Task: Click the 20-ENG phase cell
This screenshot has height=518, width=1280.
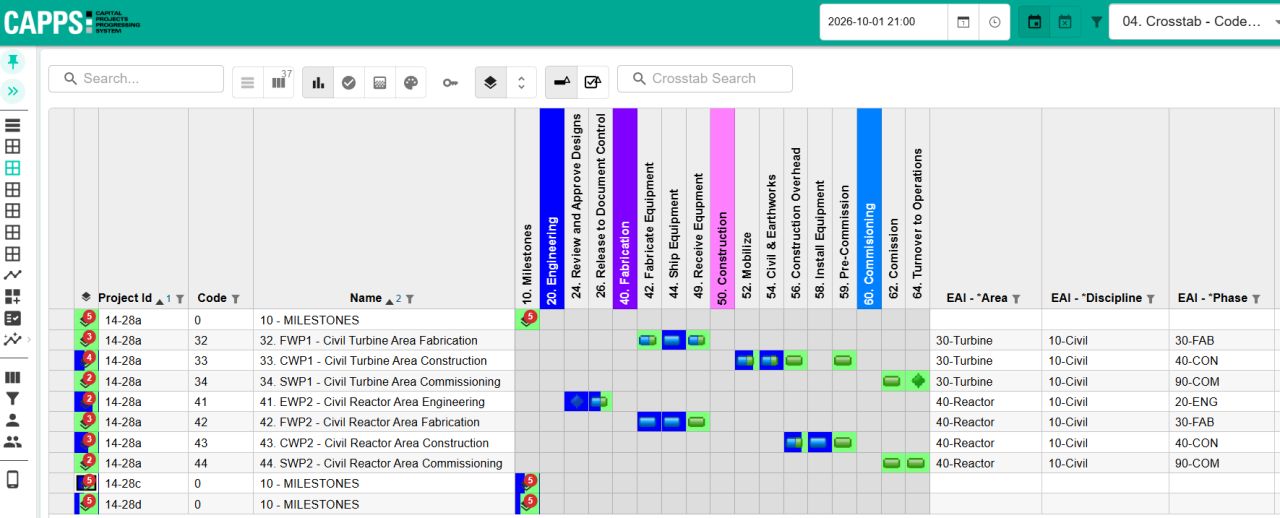Action: 1222,402
